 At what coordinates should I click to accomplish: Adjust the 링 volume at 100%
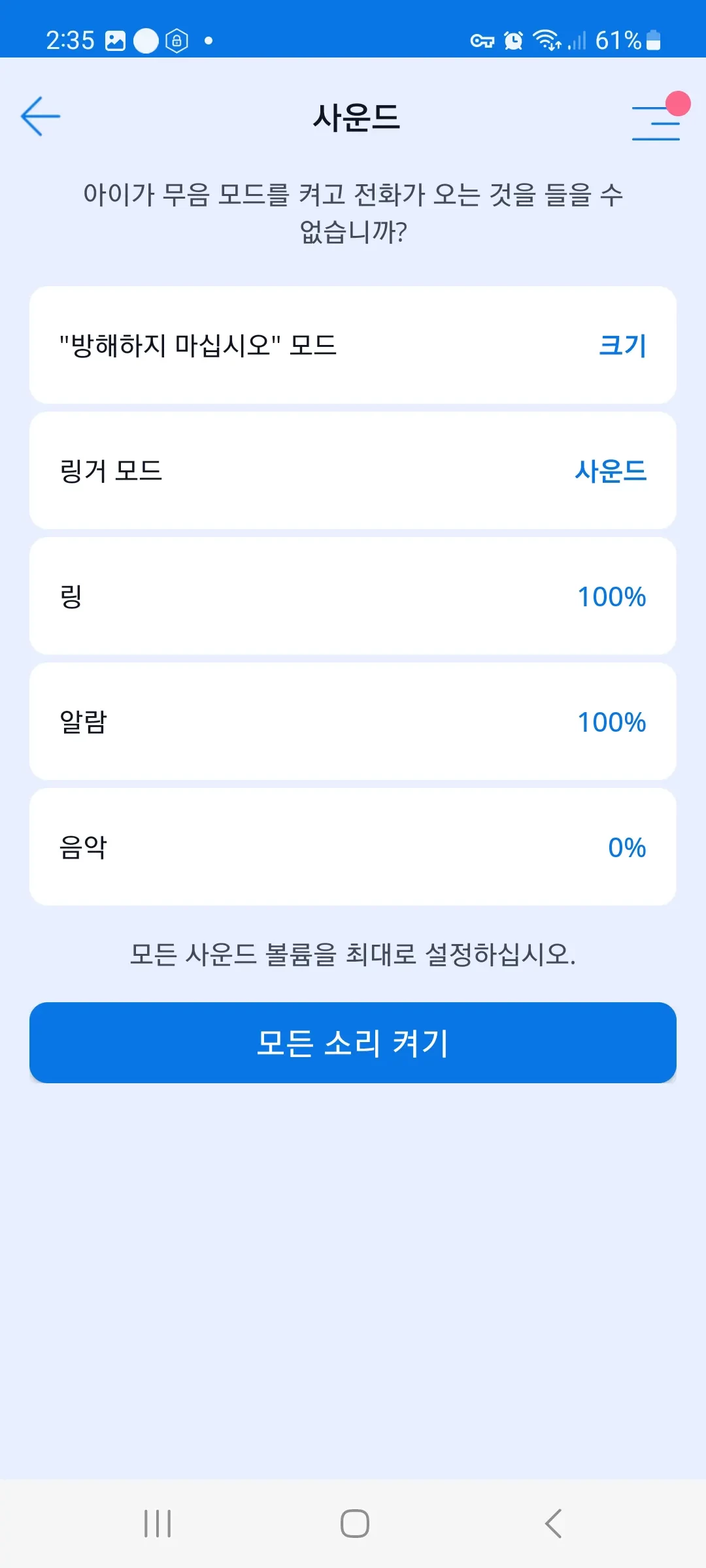(x=353, y=596)
